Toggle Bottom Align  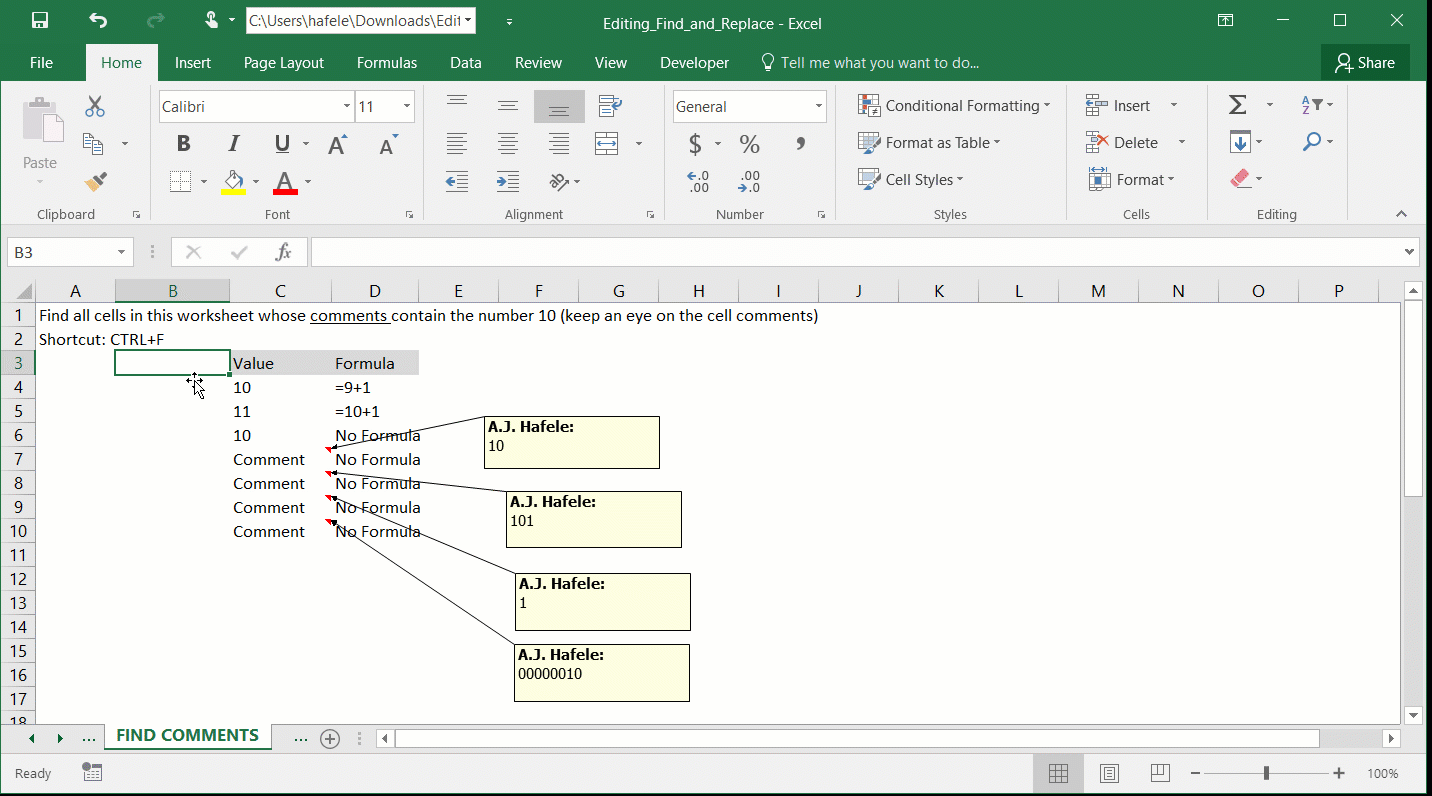pyautogui.click(x=559, y=107)
